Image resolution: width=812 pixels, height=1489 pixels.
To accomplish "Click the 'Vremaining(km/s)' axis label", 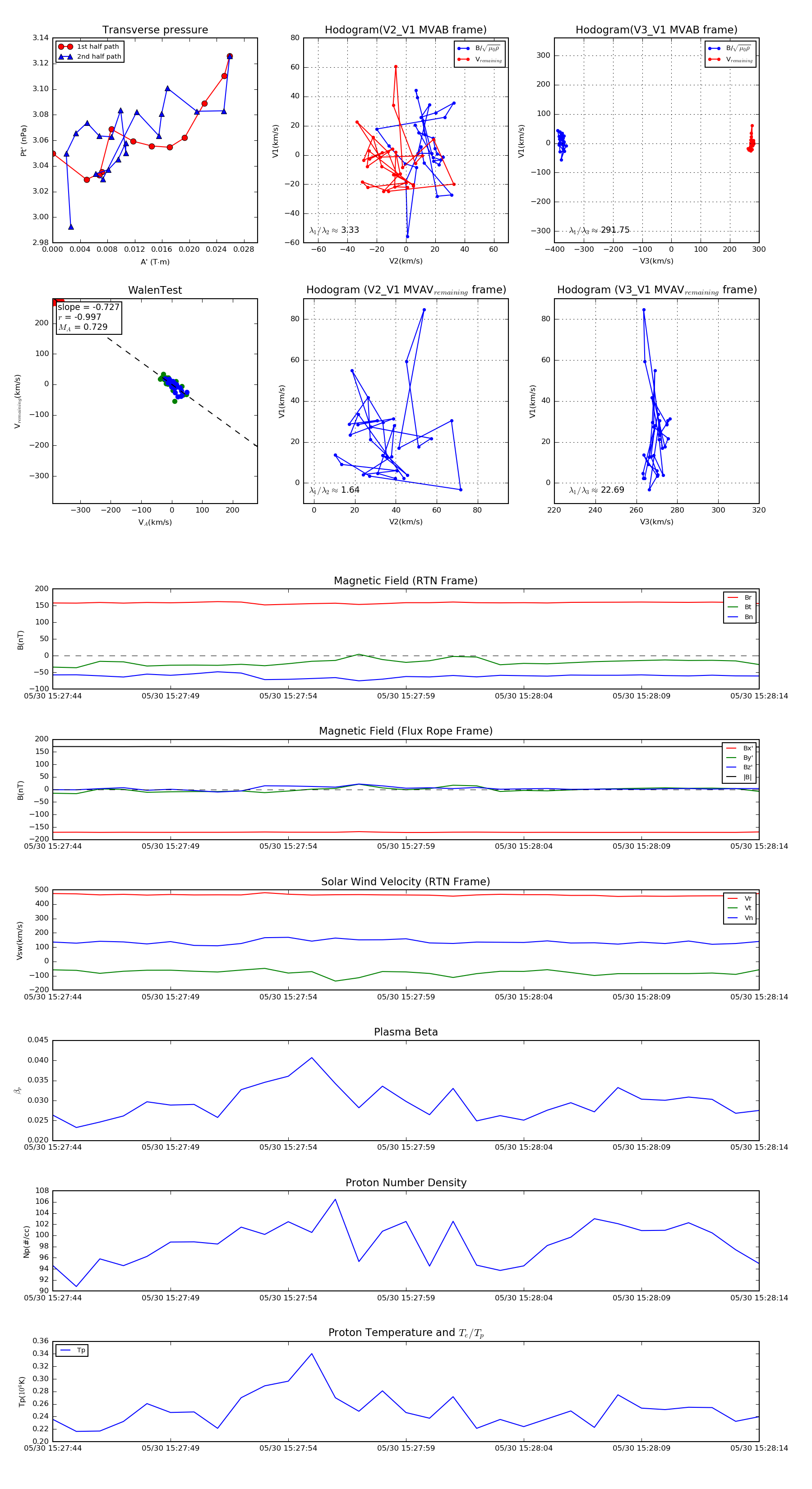I will [x=18, y=401].
